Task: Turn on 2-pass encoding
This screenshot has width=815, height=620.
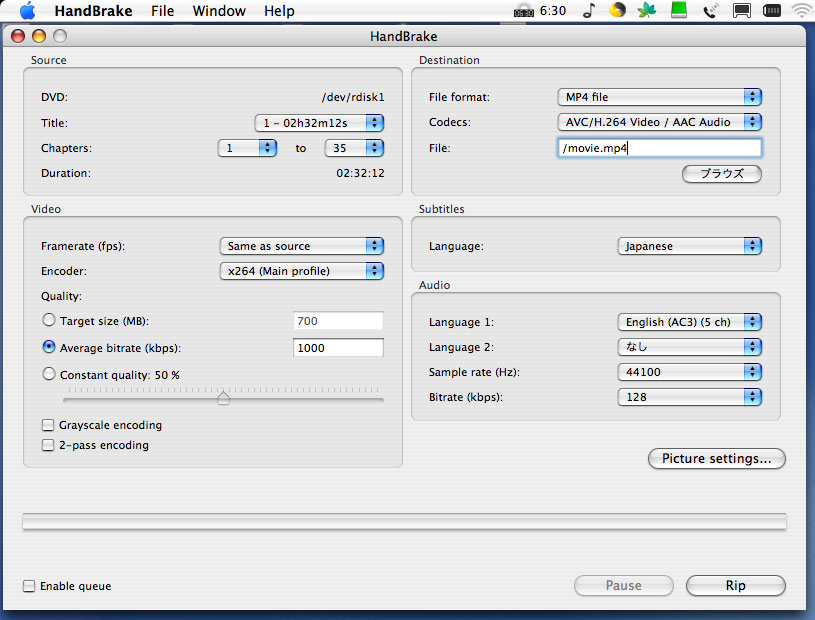Action: (x=48, y=445)
